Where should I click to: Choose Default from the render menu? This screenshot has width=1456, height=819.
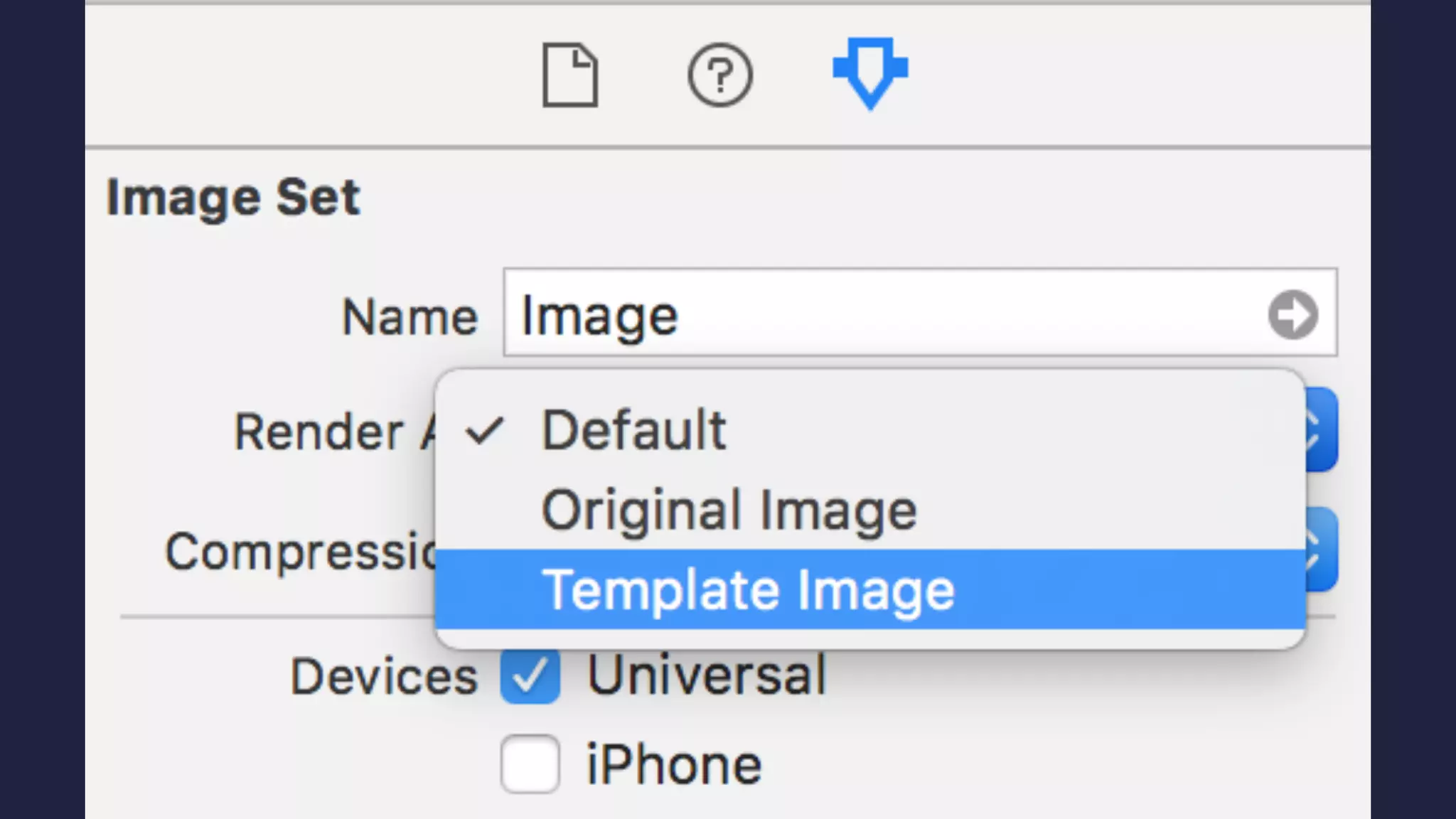pos(633,430)
